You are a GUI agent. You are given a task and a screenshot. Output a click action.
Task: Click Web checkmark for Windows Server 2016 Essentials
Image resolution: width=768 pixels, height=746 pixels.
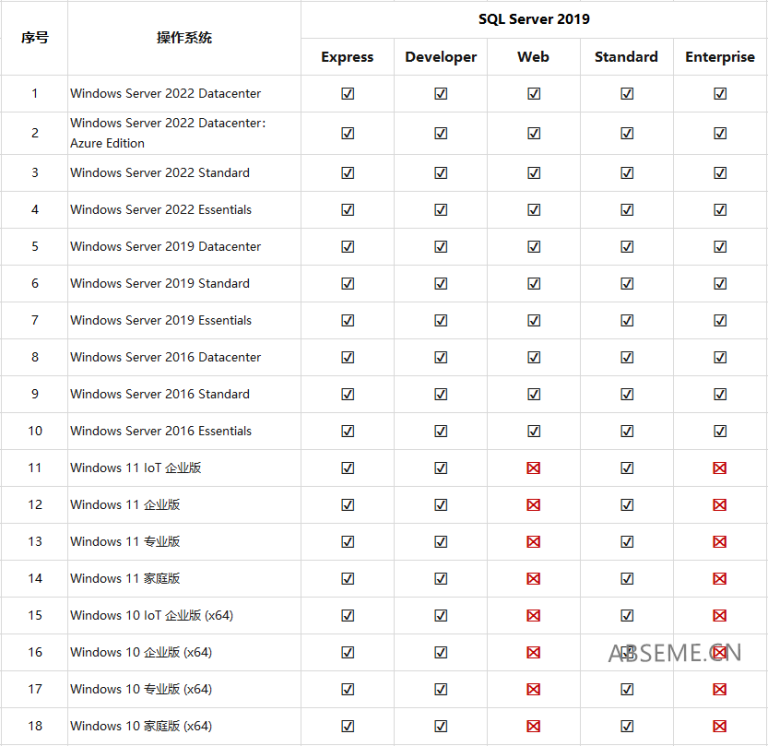pyautogui.click(x=533, y=431)
